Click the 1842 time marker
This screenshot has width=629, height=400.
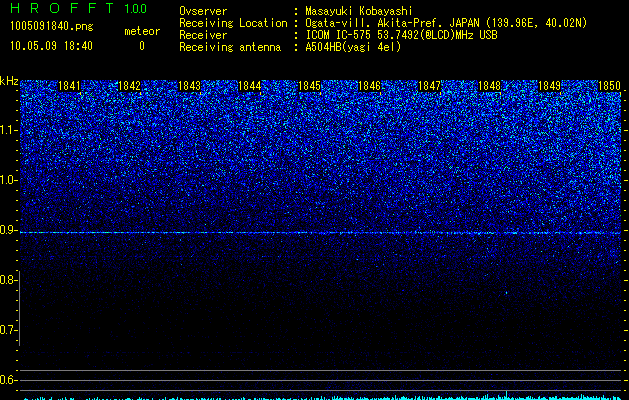click(x=130, y=86)
